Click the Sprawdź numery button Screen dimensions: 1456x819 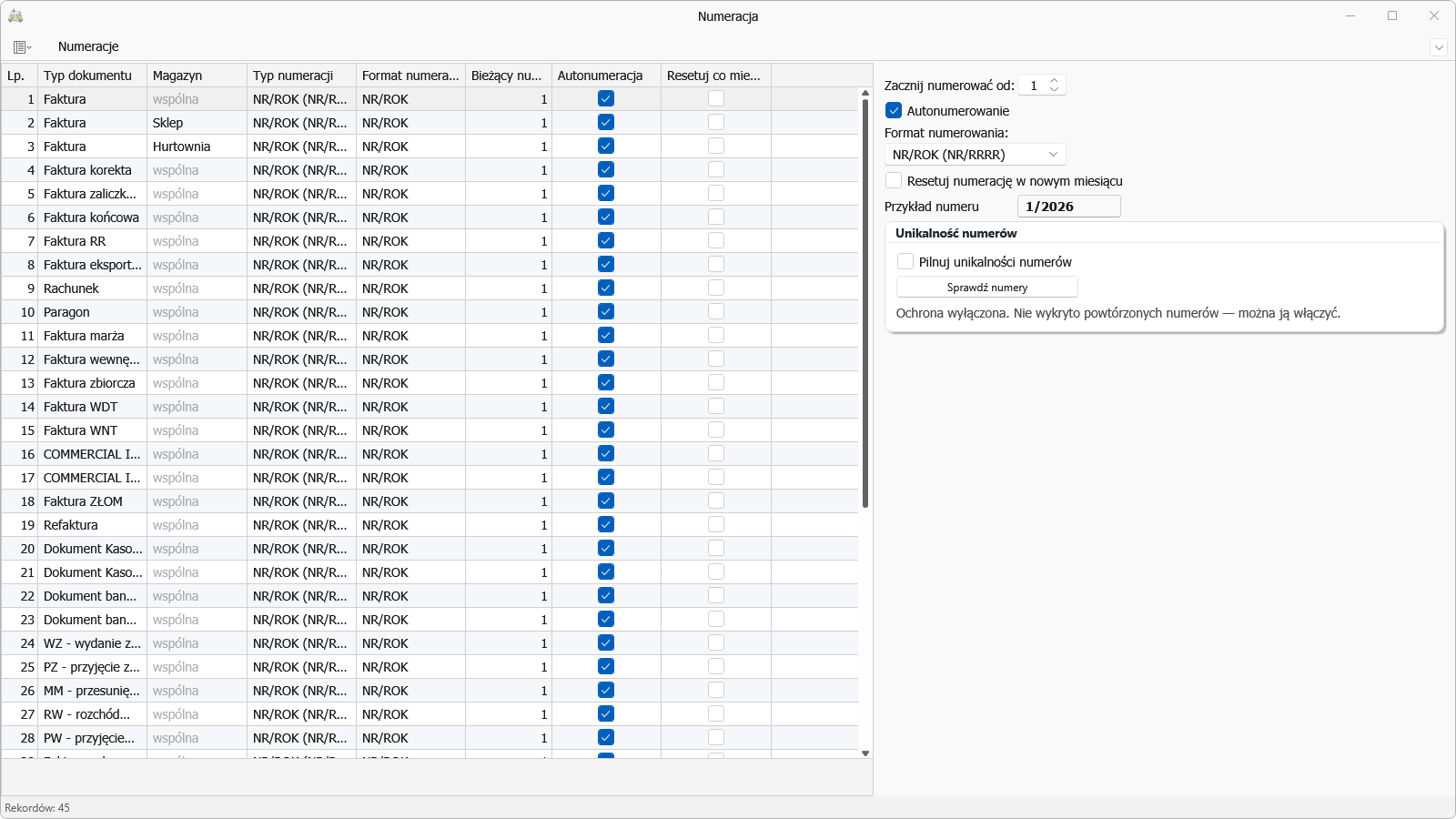click(987, 288)
